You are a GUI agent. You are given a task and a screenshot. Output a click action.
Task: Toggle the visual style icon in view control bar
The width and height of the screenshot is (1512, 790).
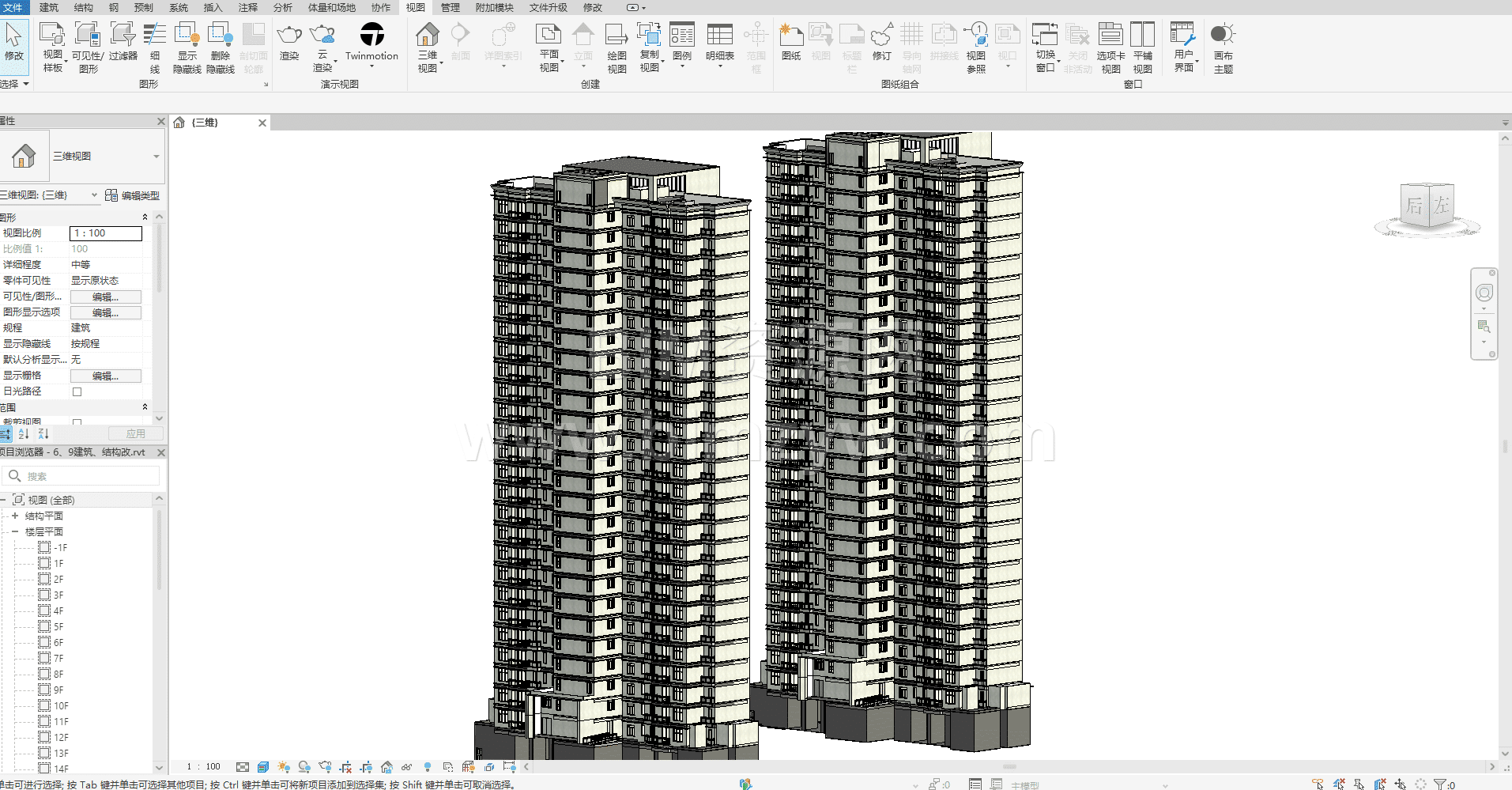coord(263,767)
